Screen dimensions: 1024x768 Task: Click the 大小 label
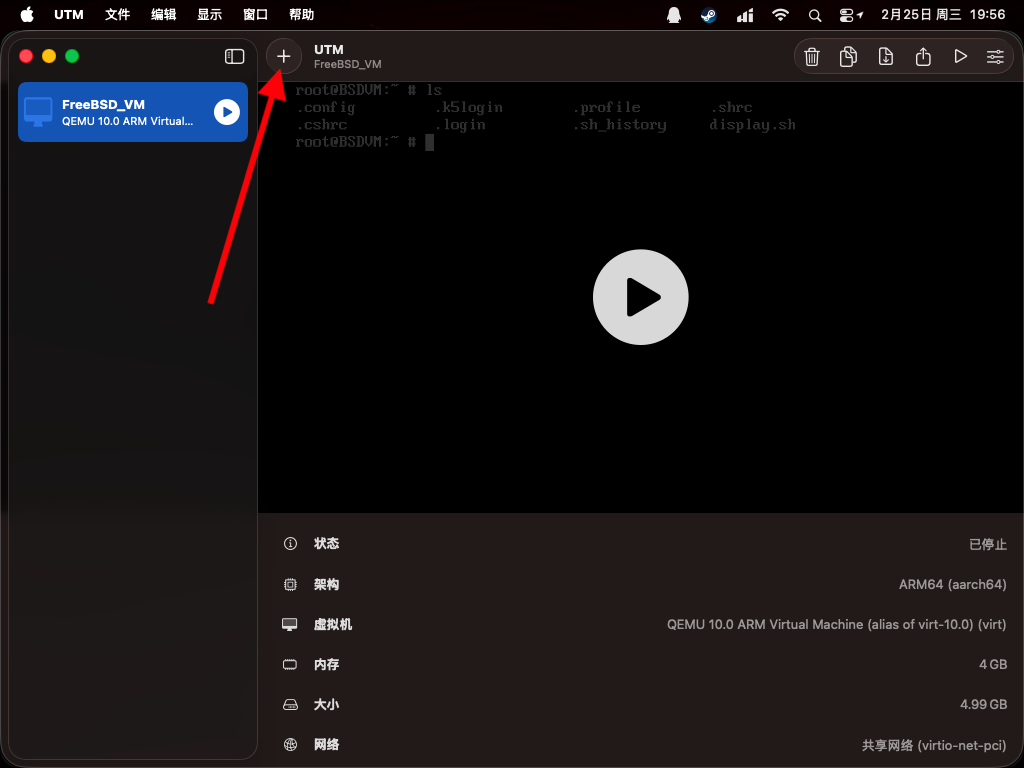[326, 705]
